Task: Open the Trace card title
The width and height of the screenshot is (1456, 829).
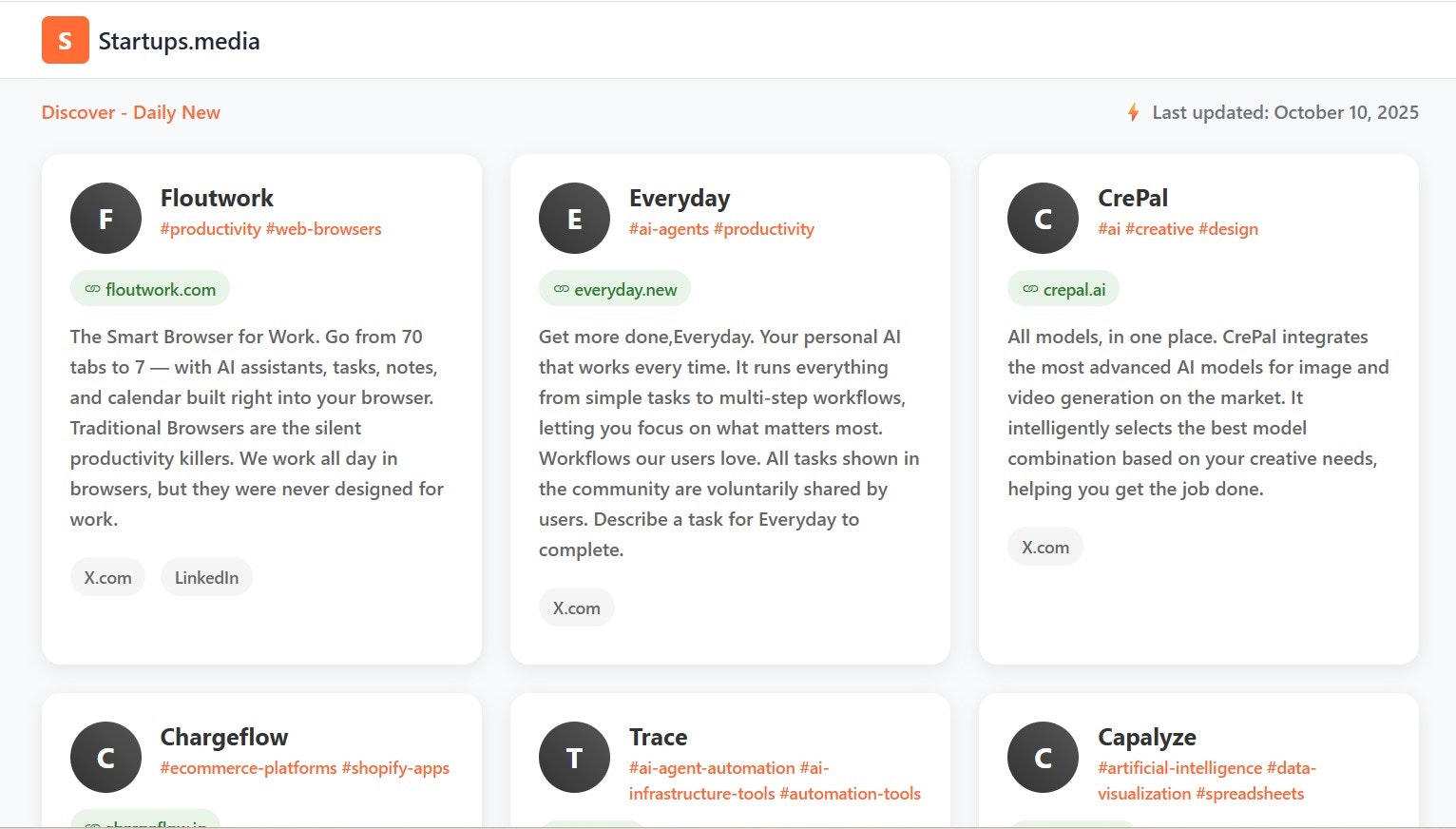Action: (658, 737)
